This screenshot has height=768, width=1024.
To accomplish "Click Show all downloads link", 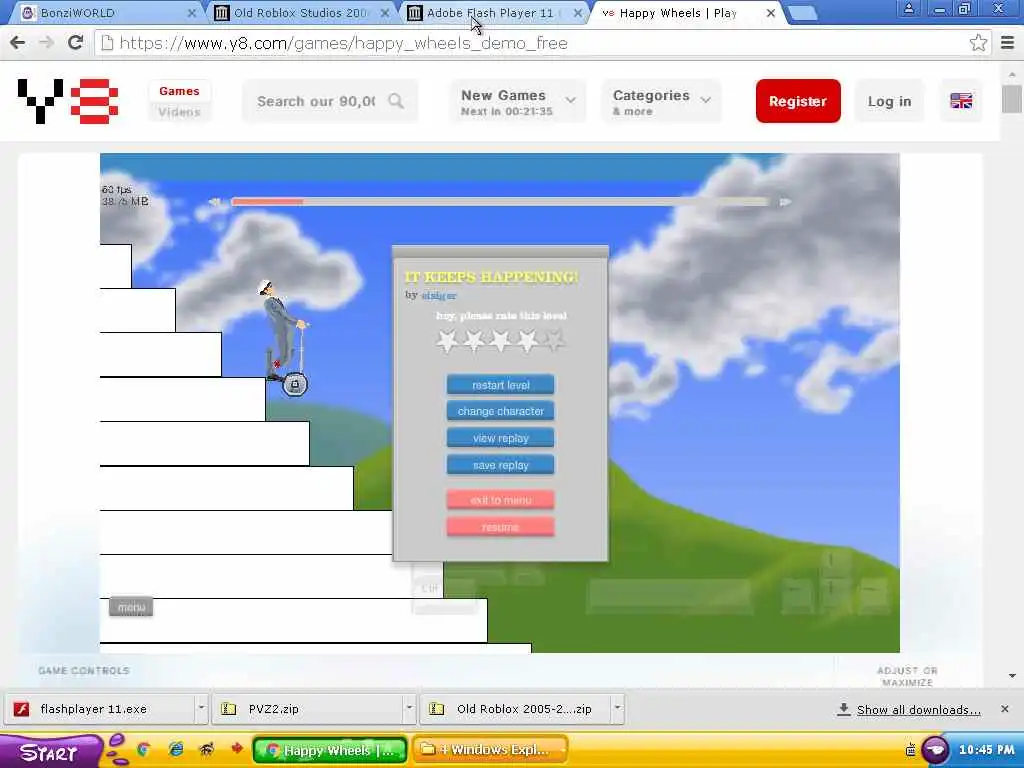I will [x=918, y=710].
